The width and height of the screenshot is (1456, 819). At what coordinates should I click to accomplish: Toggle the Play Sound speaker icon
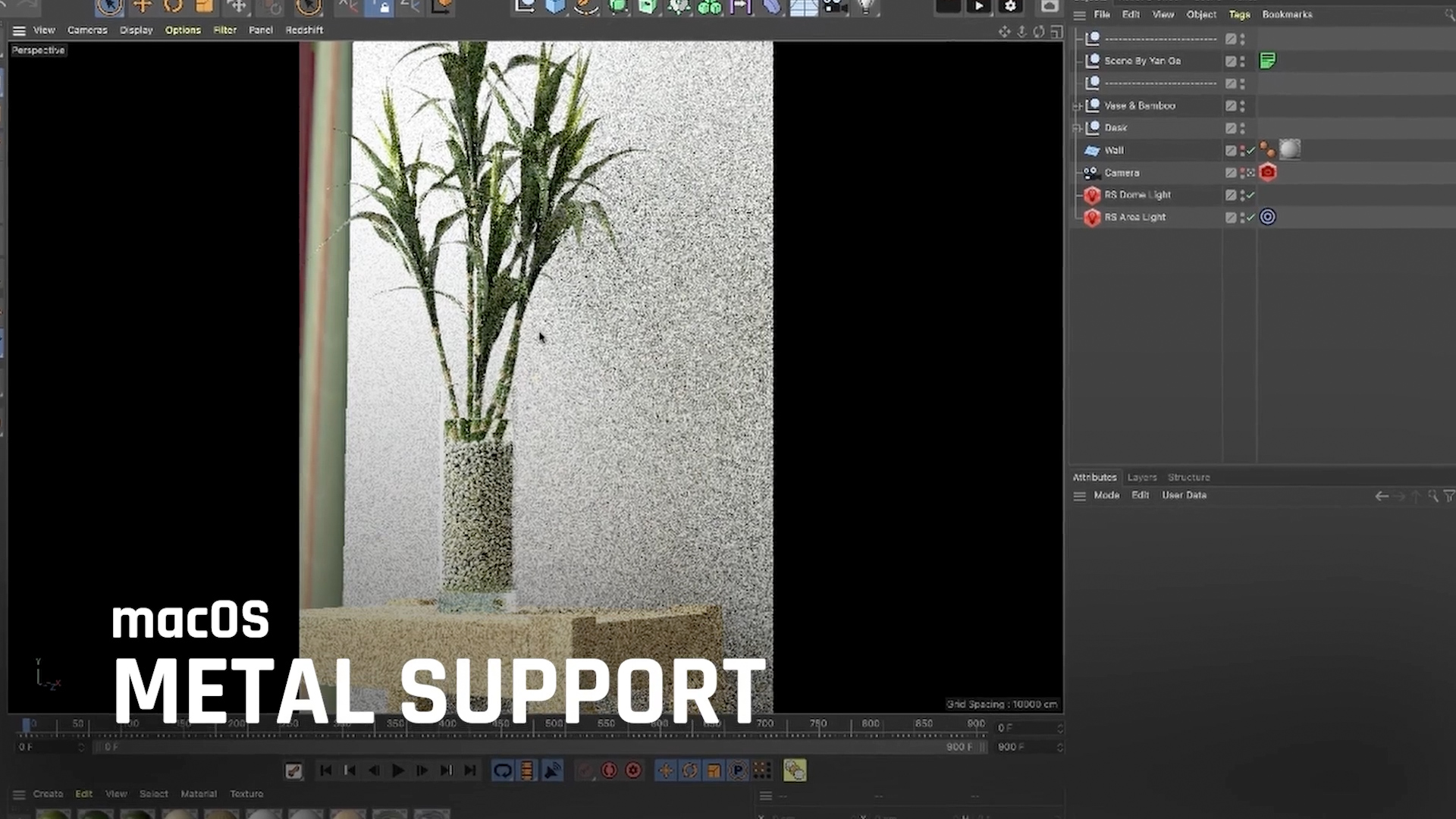tap(553, 770)
